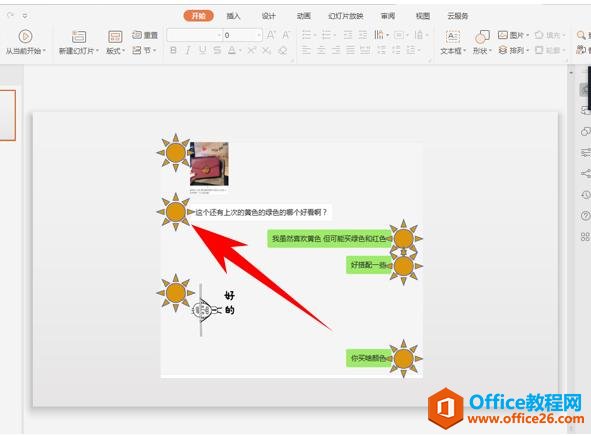Image resolution: width=591 pixels, height=436 pixels.
Task: Switch to the Insert (插入) tab
Action: (233, 16)
